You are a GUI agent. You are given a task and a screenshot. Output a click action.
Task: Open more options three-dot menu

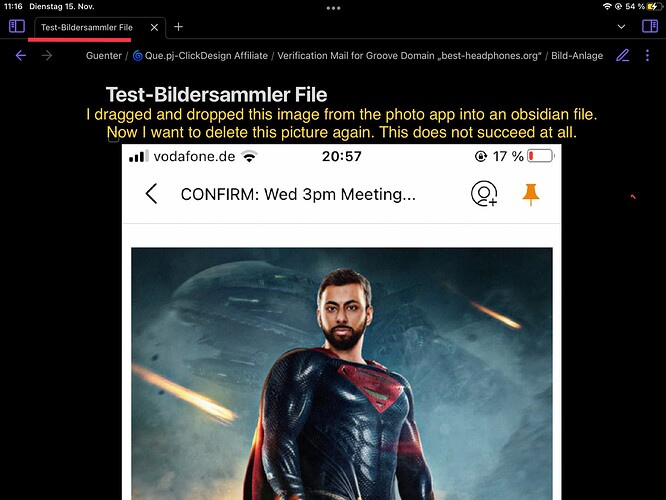647,55
